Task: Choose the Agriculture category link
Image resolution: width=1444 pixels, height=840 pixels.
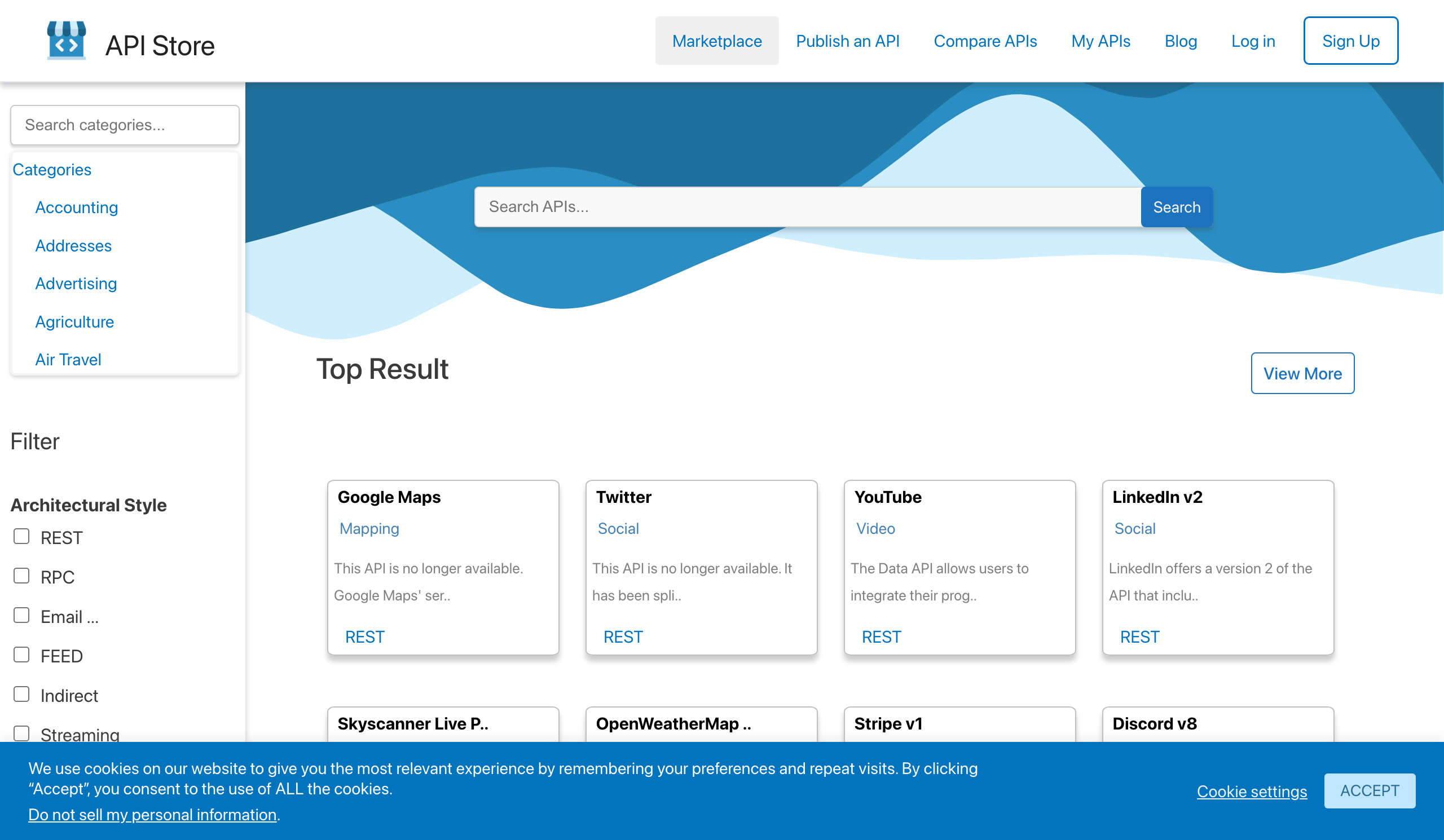Action: tap(74, 322)
